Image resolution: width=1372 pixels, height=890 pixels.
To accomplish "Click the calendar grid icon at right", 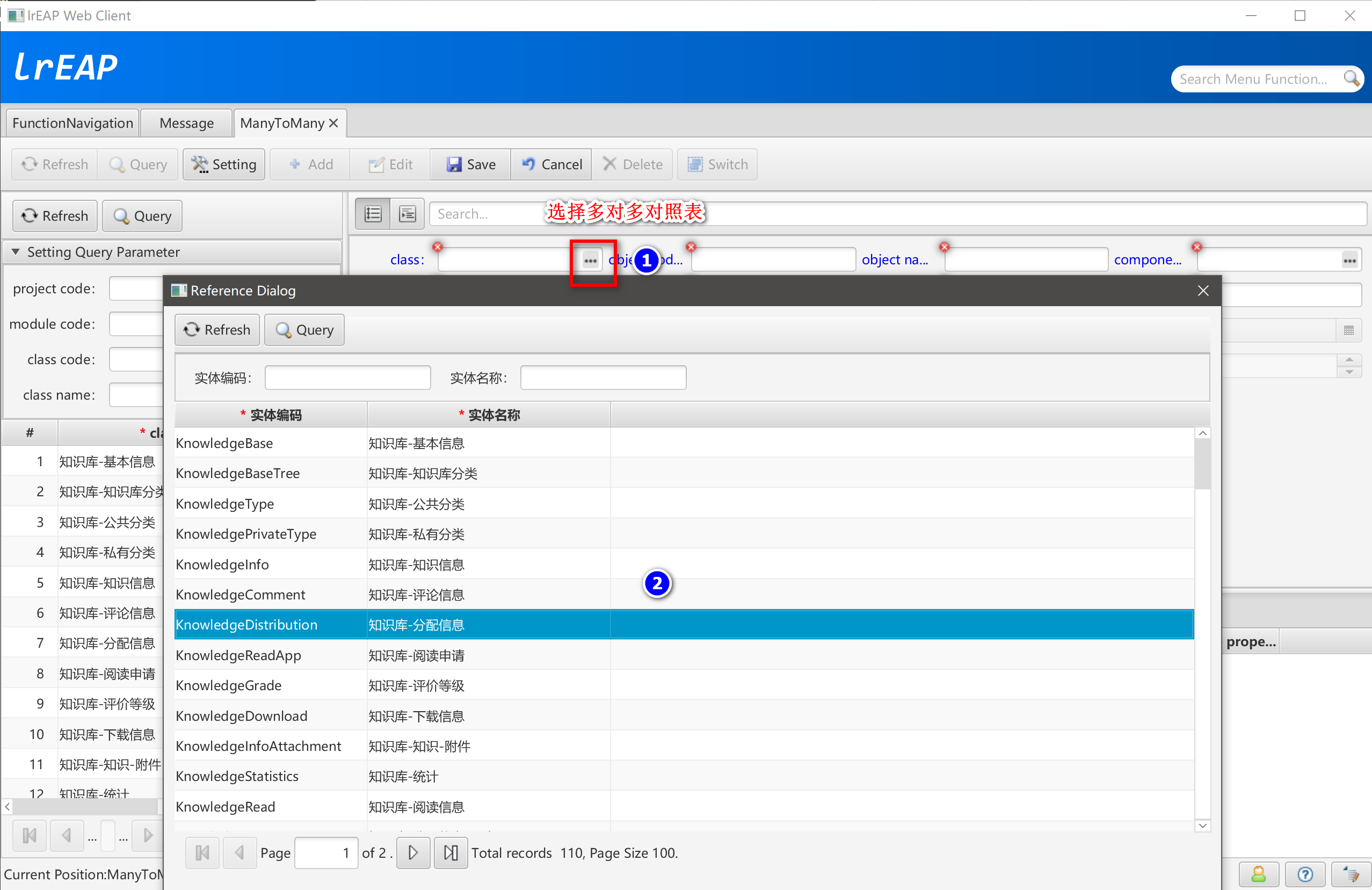I will (x=1349, y=330).
